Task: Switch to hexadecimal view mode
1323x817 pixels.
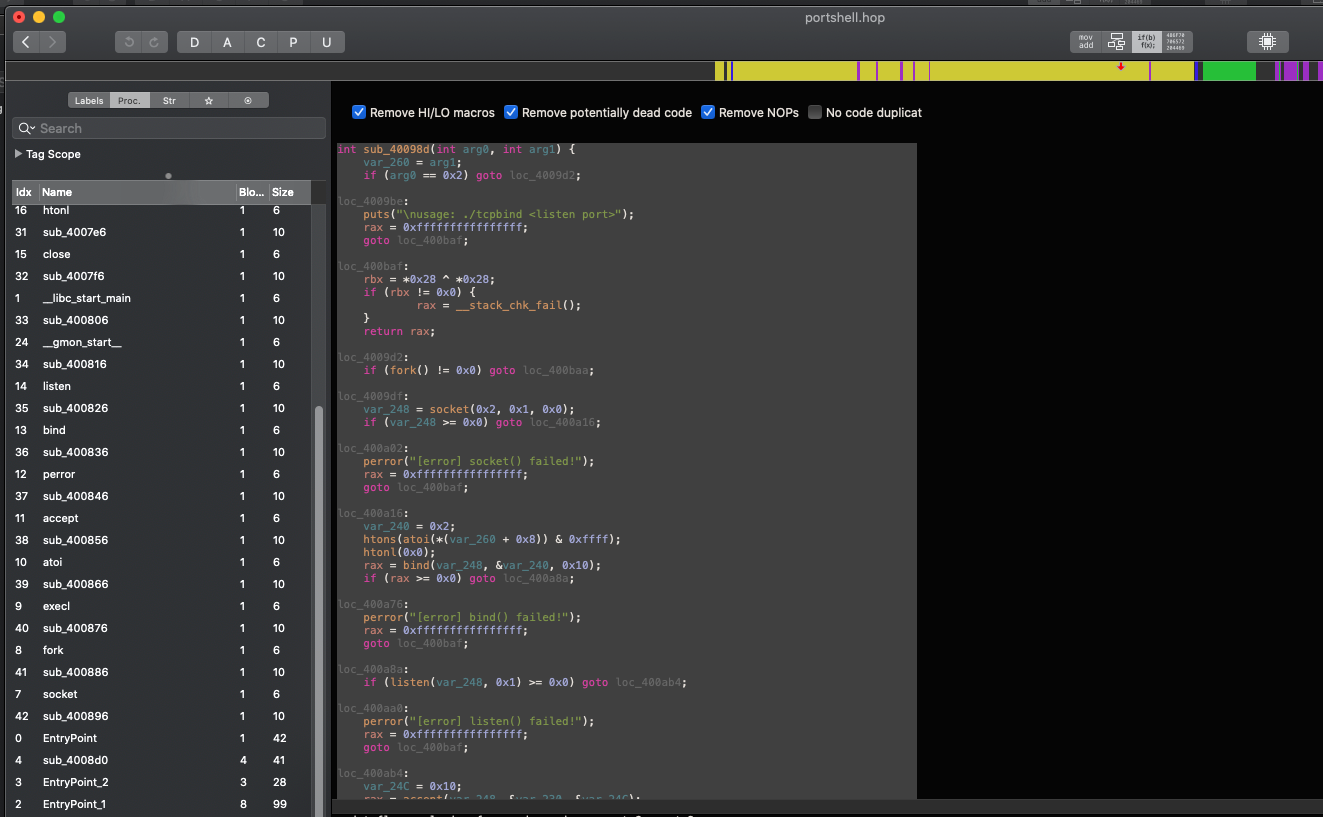Action: 1177,42
